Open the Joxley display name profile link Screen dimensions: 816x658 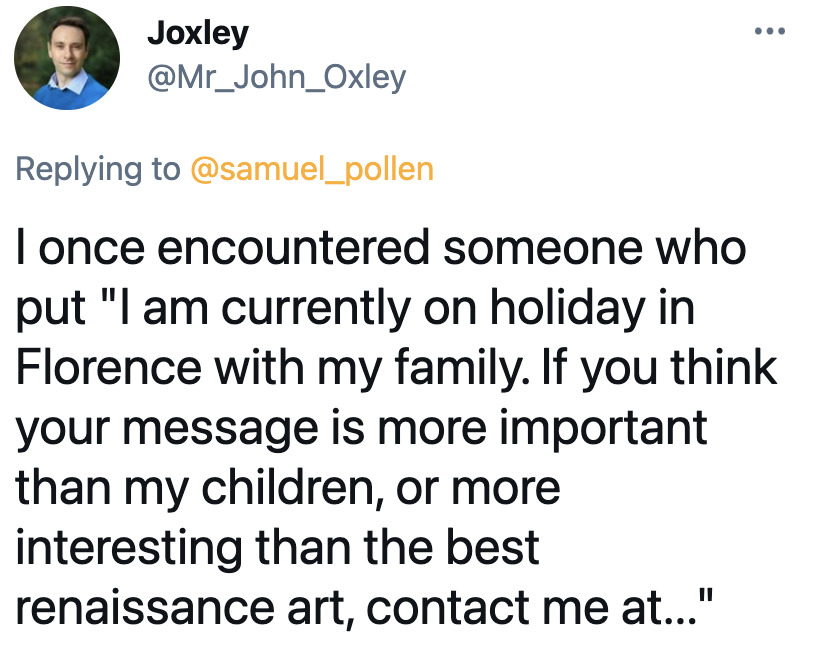pyautogui.click(x=198, y=34)
